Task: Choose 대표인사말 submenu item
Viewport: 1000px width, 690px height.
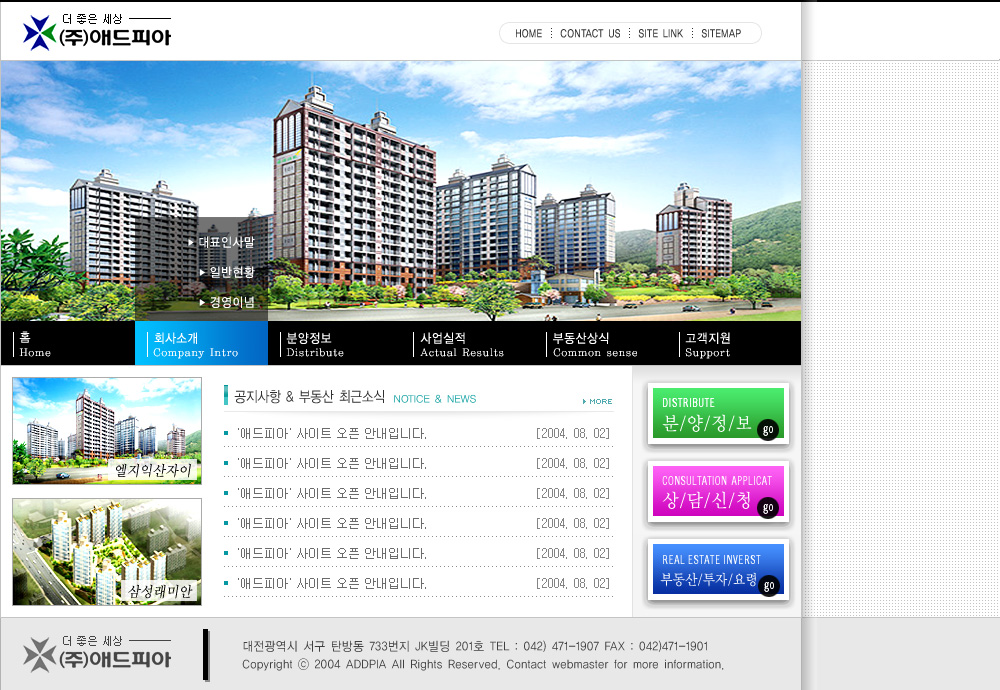Action: (x=226, y=242)
